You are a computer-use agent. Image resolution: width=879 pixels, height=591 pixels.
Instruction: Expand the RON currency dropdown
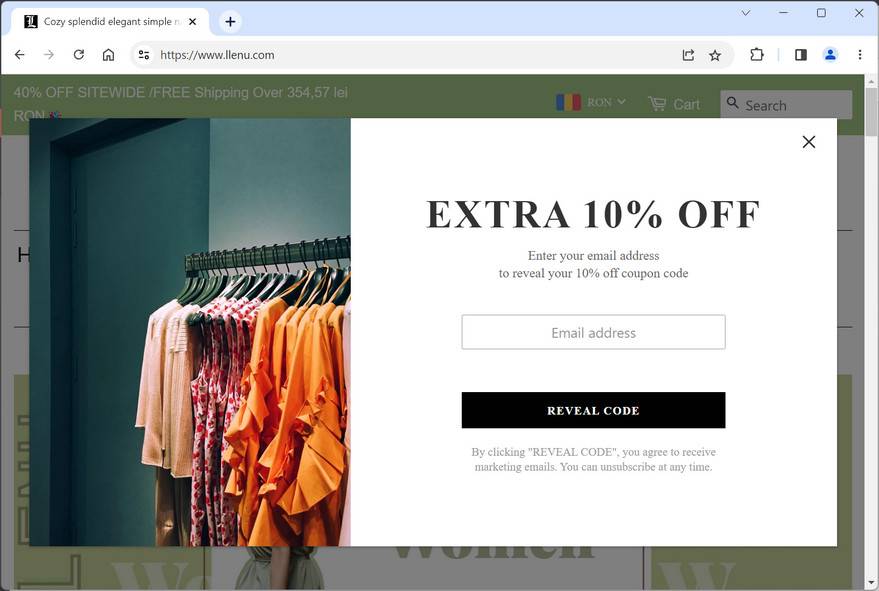click(591, 102)
